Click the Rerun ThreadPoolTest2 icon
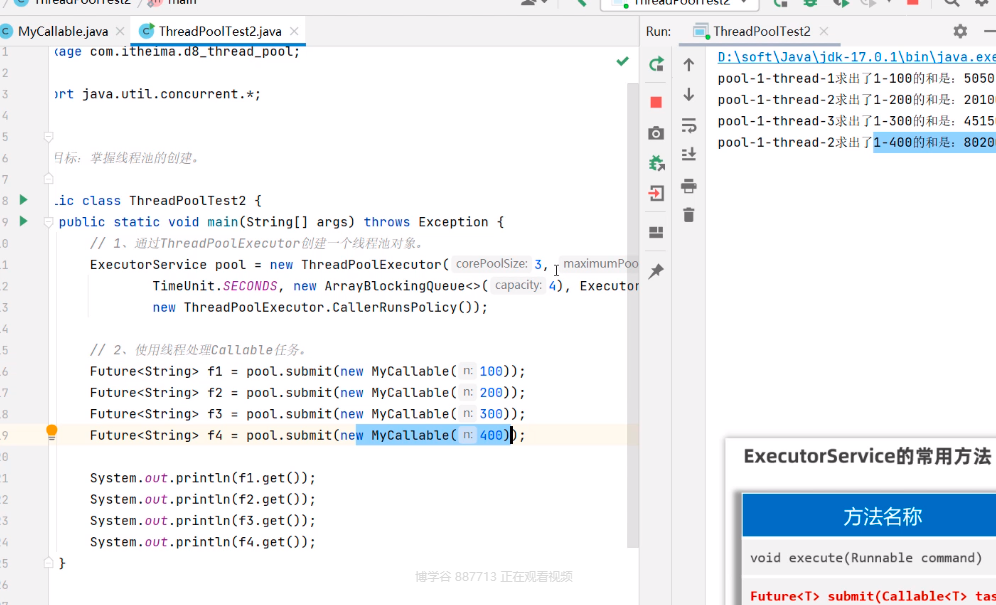The height and width of the screenshot is (605, 996). click(x=656, y=64)
